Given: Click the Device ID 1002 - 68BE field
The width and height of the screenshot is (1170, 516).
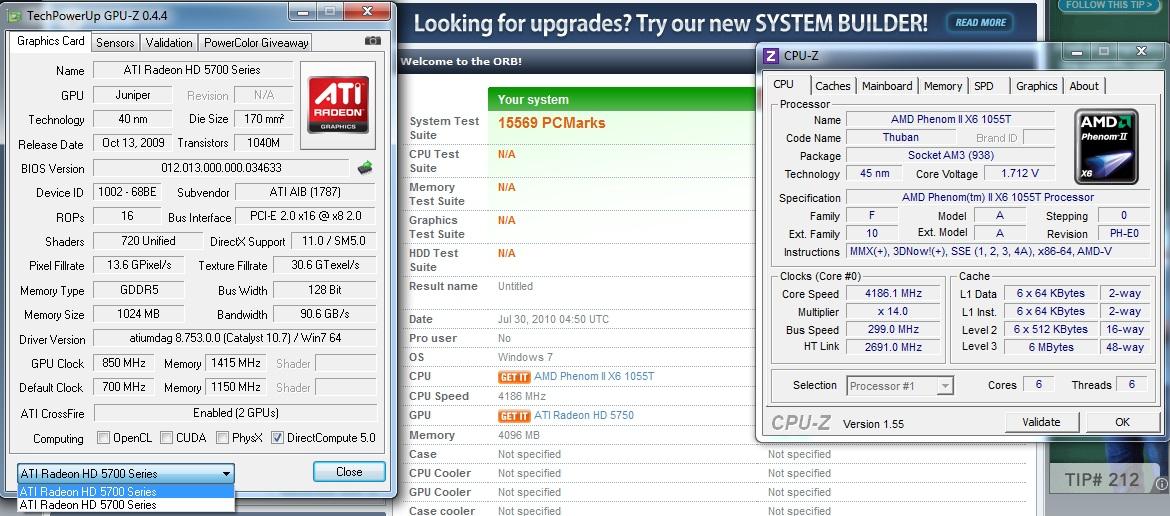Looking at the screenshot, I should [128, 192].
